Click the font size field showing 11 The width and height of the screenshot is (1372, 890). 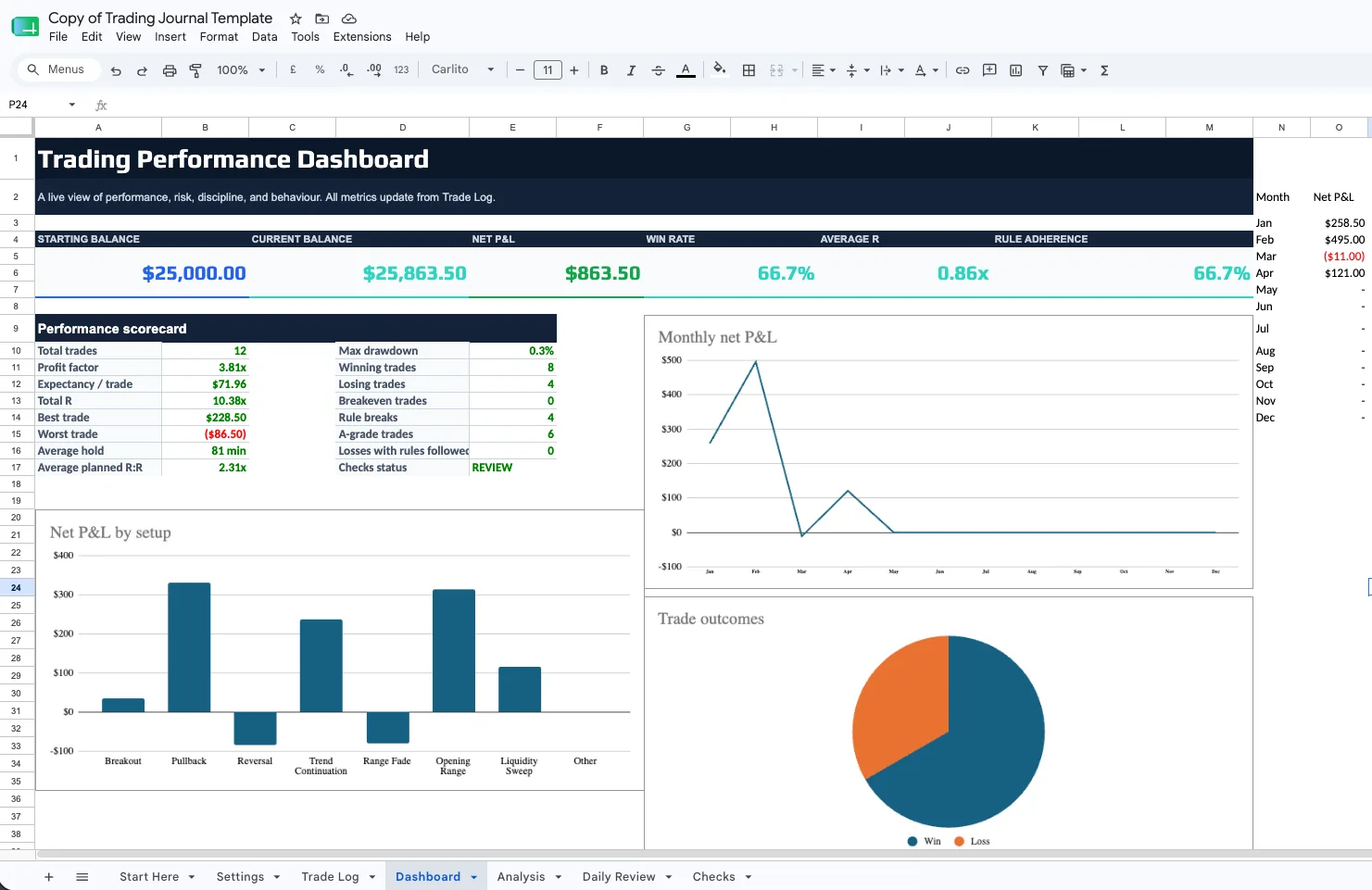pos(548,70)
